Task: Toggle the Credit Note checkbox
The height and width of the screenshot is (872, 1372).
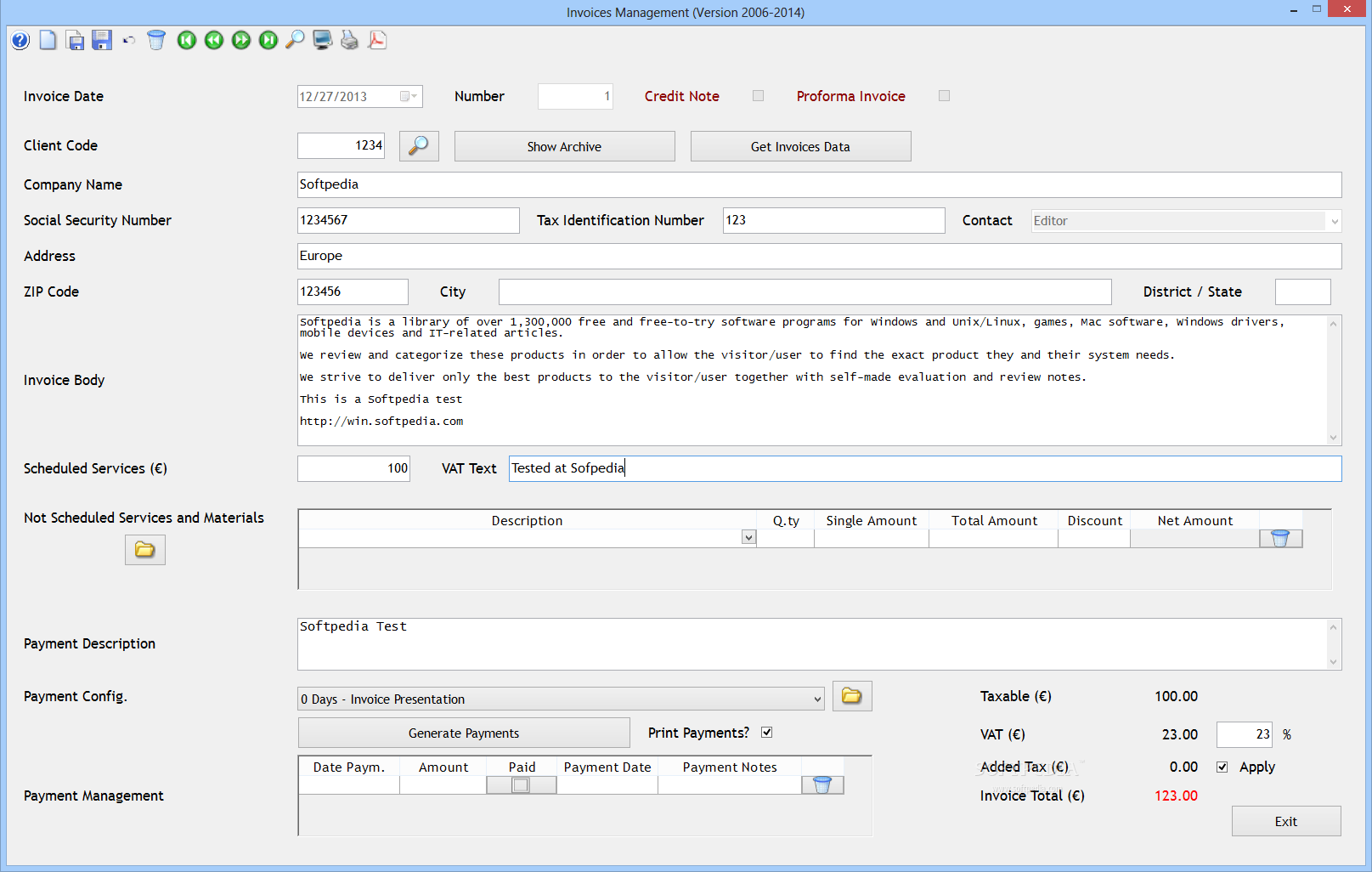Action: tap(758, 96)
